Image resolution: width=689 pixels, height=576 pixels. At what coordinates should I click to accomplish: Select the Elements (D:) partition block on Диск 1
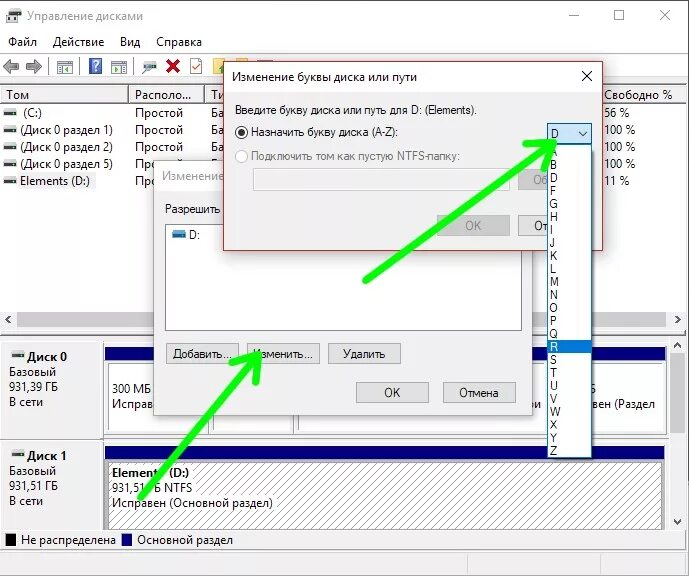[x=384, y=496]
